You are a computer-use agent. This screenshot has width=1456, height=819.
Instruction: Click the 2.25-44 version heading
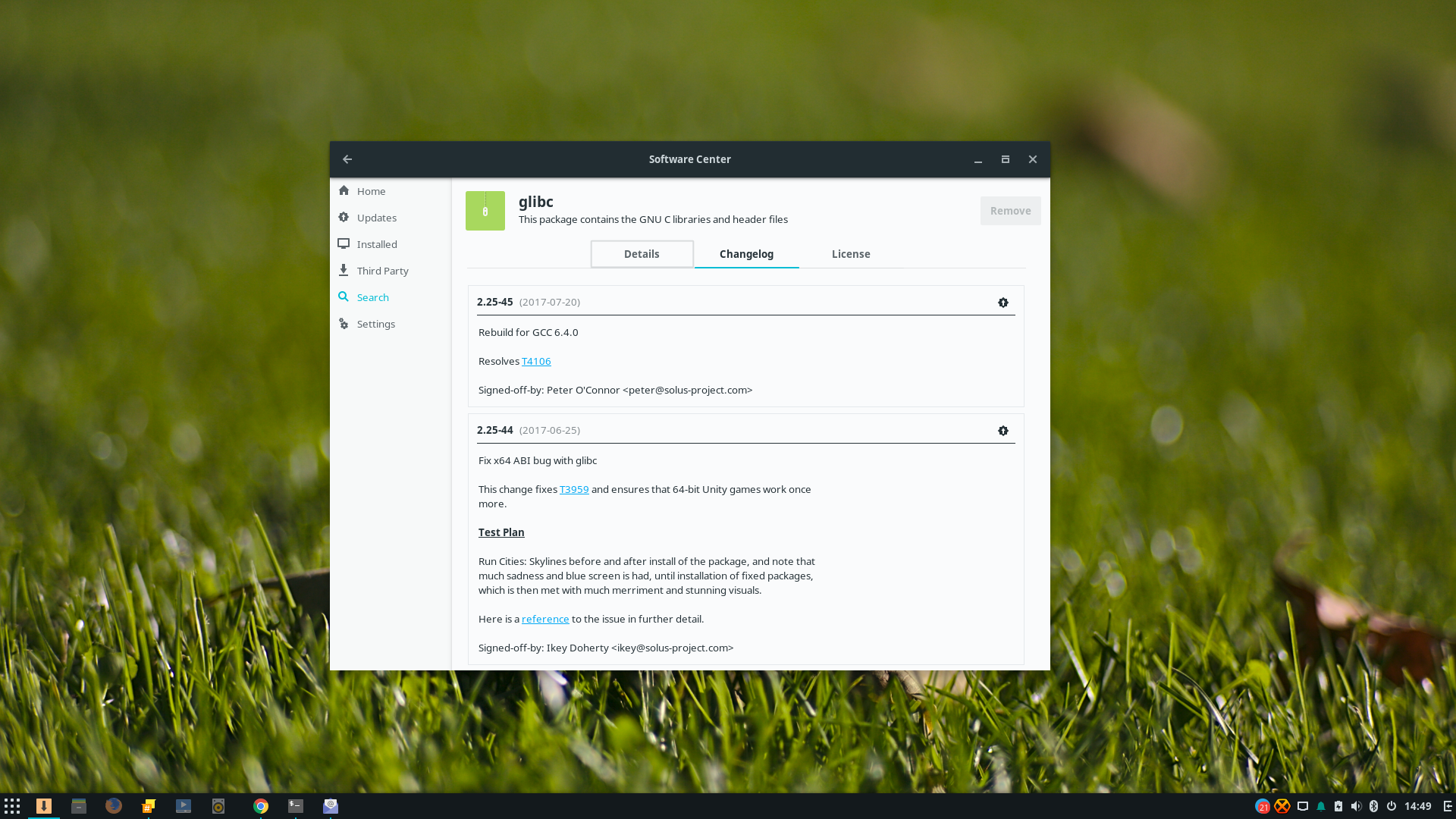(x=495, y=430)
